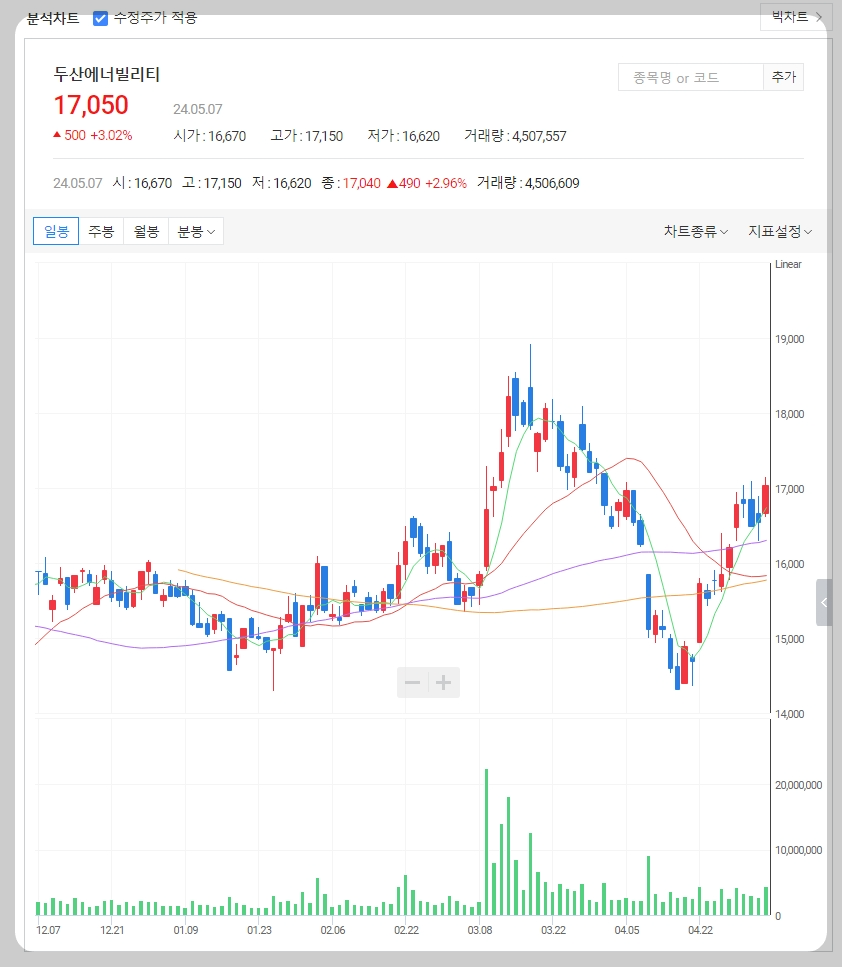Click the 14,000 price axis label

790,714
